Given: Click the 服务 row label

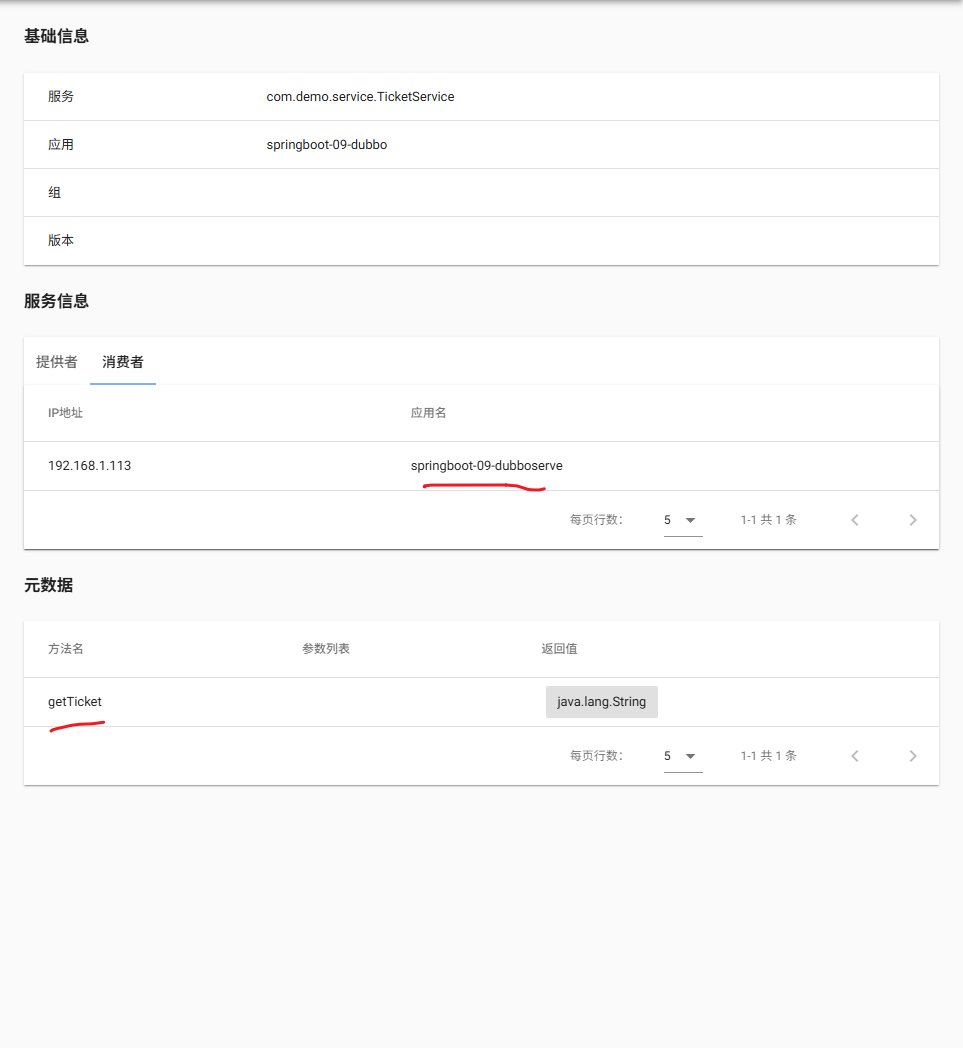Looking at the screenshot, I should point(61,97).
